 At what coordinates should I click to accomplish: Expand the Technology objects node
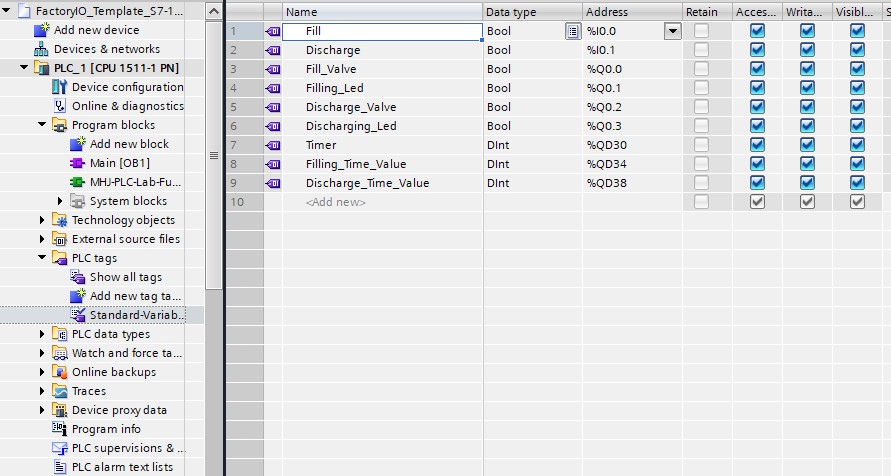coord(43,220)
